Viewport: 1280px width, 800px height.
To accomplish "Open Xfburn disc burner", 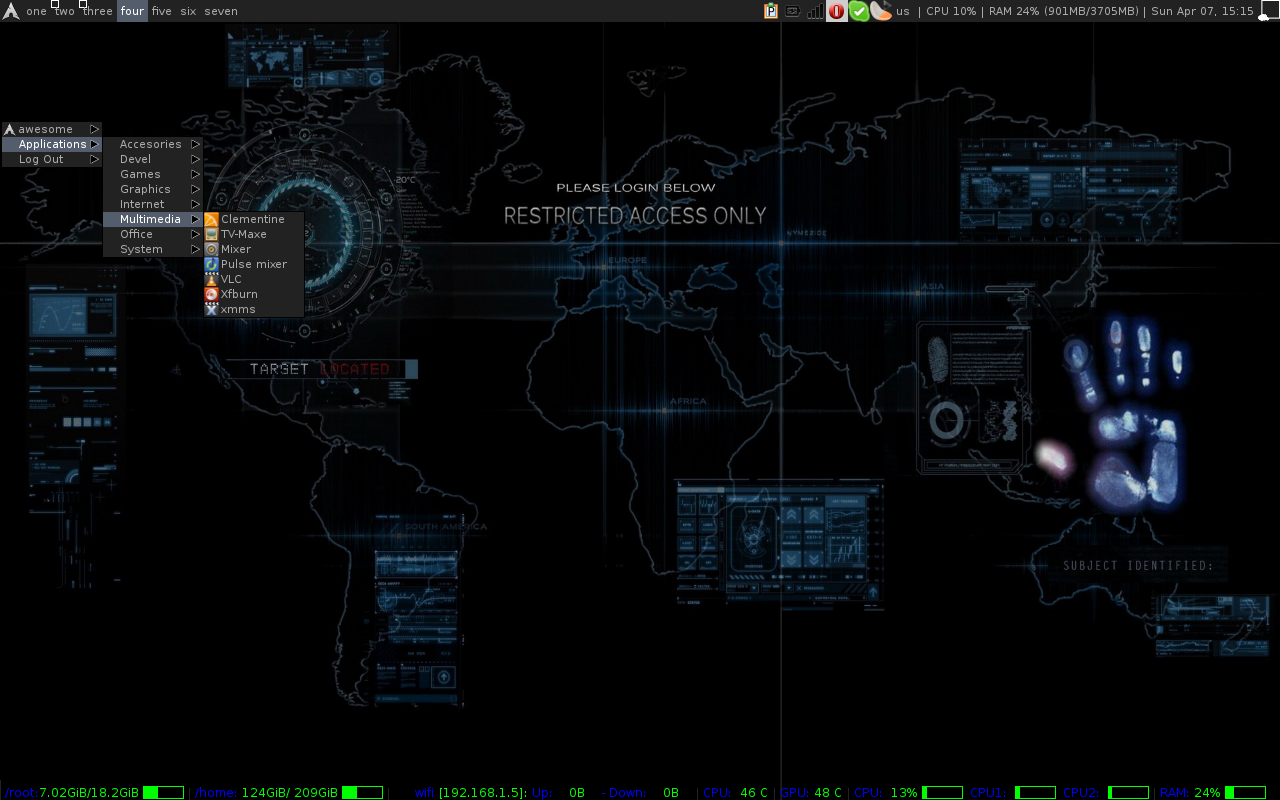I will [239, 294].
